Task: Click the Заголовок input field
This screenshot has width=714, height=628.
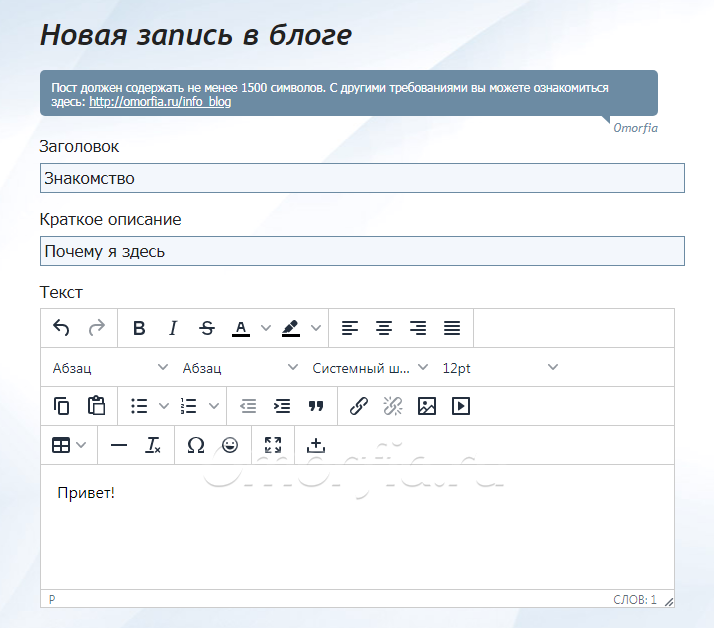Action: [x=362, y=178]
